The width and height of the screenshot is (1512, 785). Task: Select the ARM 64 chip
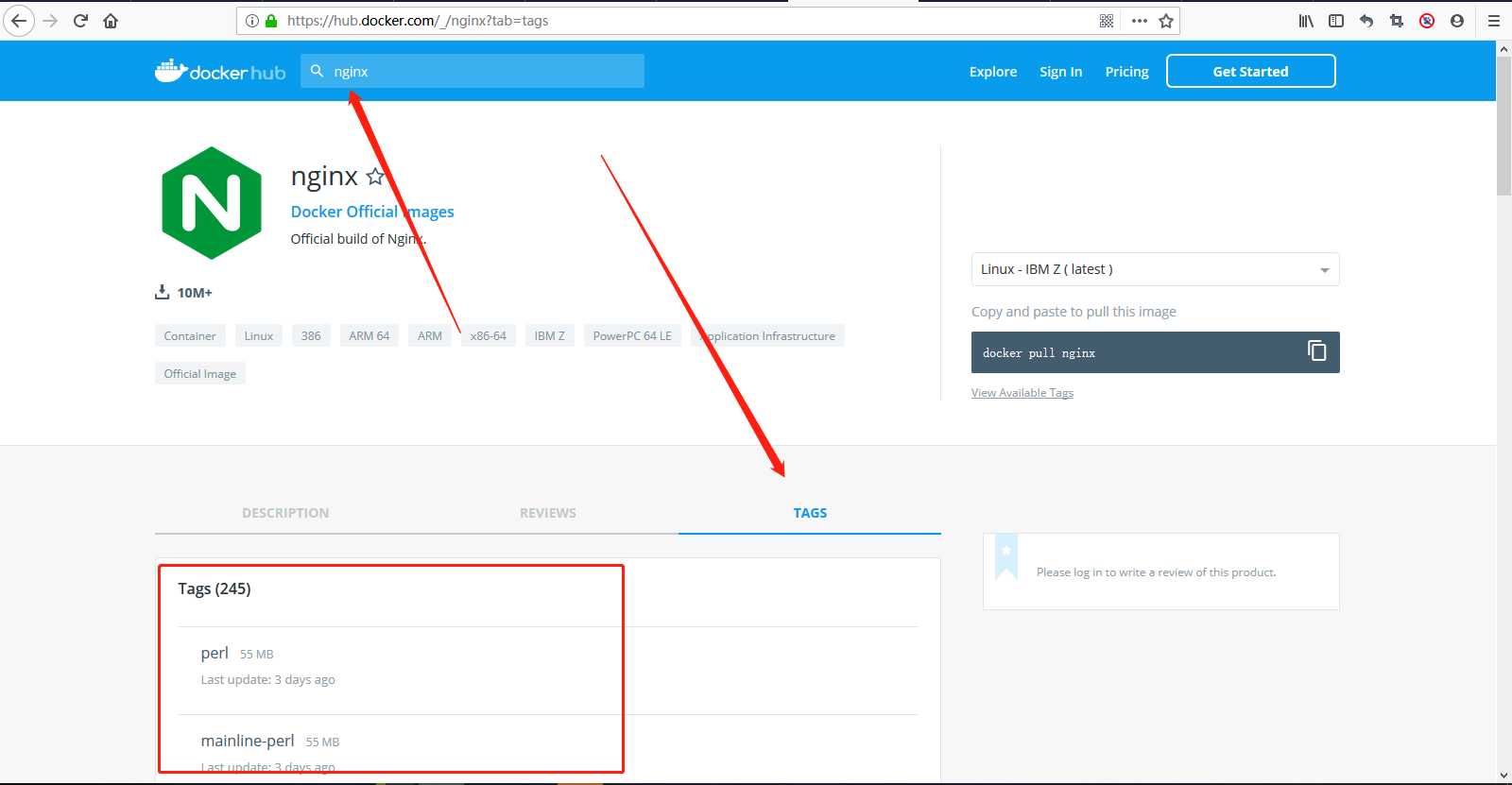point(369,335)
